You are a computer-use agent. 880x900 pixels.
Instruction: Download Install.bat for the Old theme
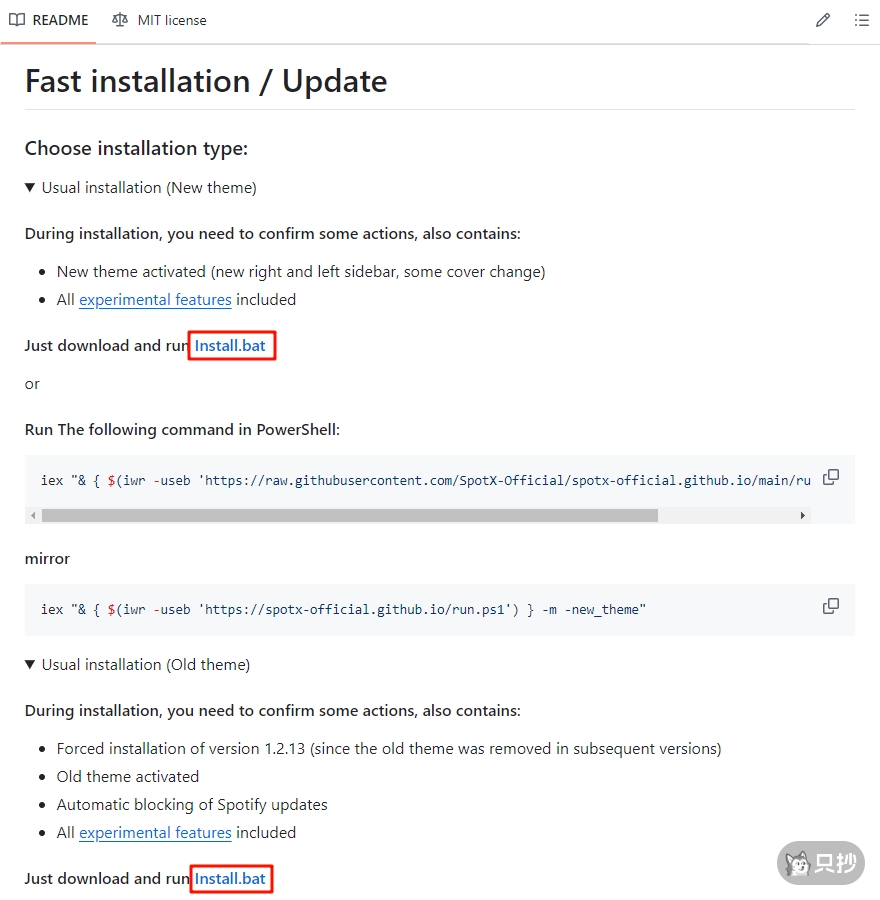tap(230, 879)
